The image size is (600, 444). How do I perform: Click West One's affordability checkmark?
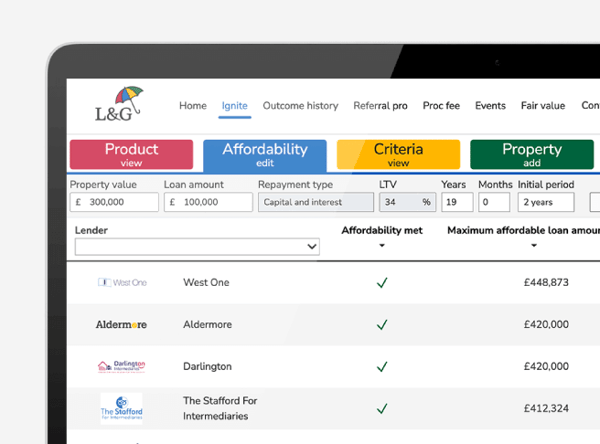382,283
